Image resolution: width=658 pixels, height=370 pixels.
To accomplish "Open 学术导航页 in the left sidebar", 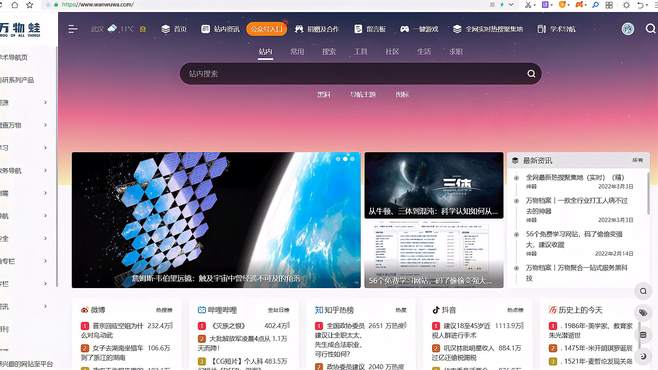I will pyautogui.click(x=14, y=57).
